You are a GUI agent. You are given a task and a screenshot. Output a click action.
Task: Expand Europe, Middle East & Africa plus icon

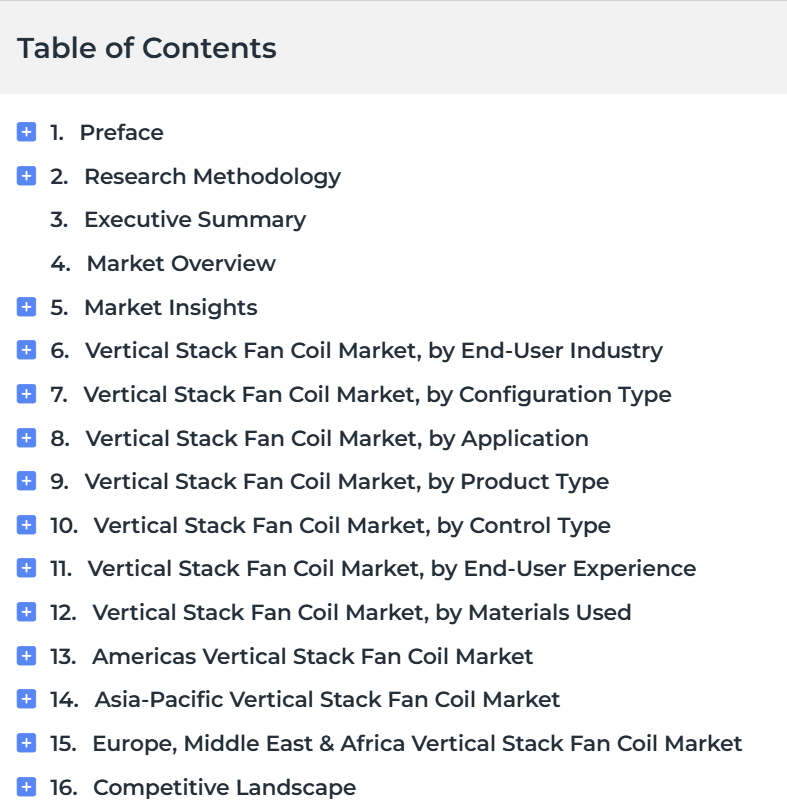tap(27, 743)
